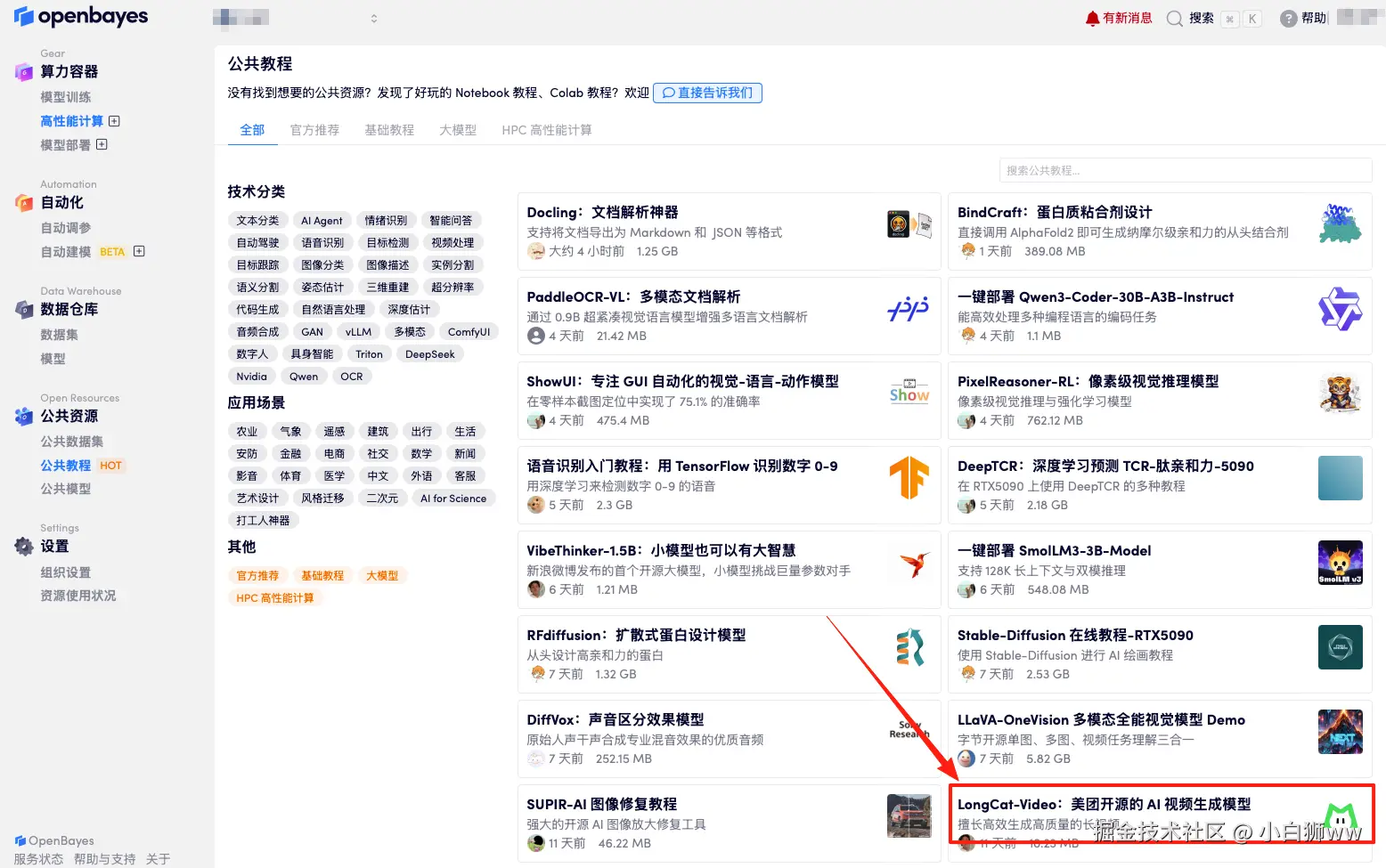Click Qwen3-Coder card logo icon
The image size is (1386, 868).
coord(1341,309)
